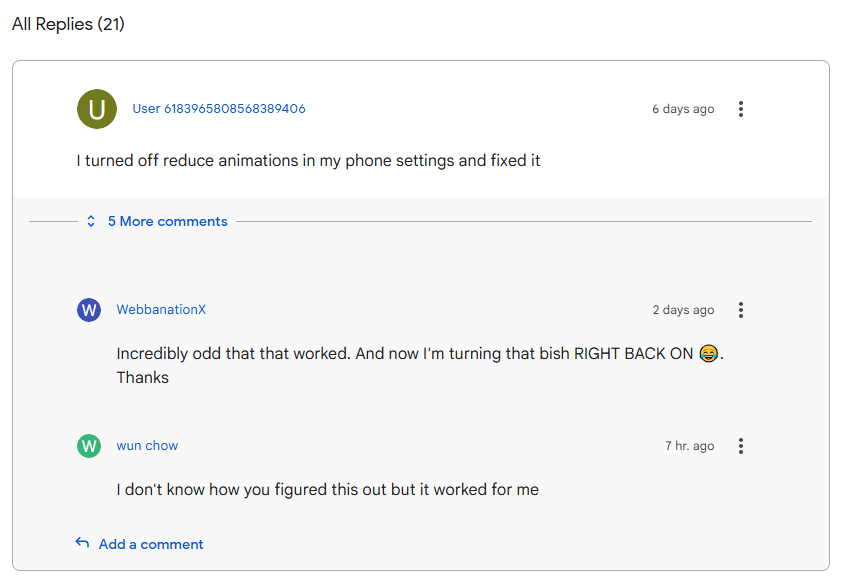Open the wun chow username link

147,446
